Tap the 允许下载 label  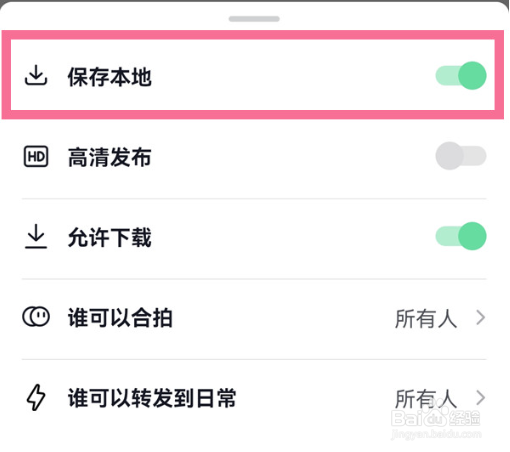pos(110,237)
